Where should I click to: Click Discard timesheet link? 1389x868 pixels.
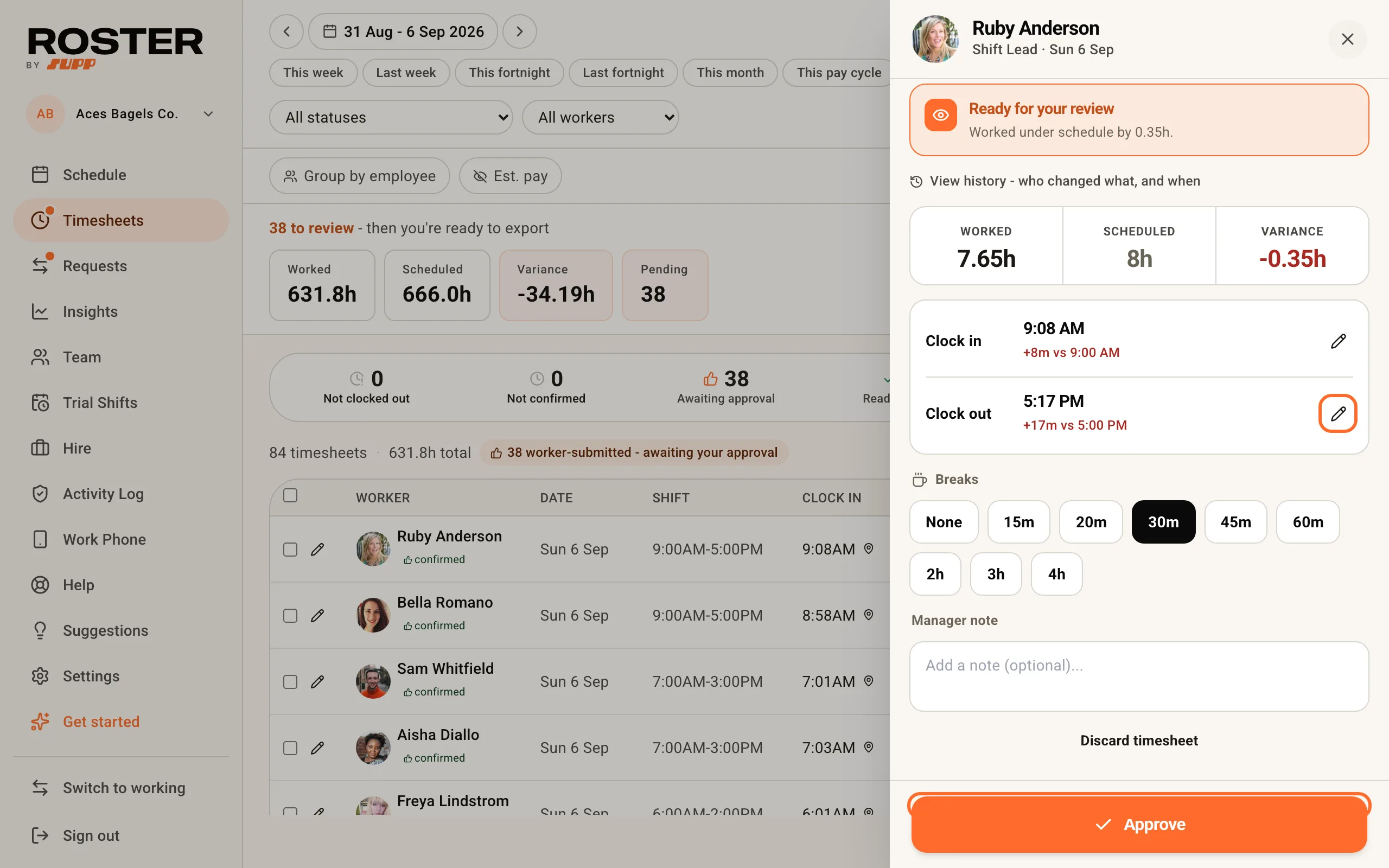pyautogui.click(x=1139, y=741)
